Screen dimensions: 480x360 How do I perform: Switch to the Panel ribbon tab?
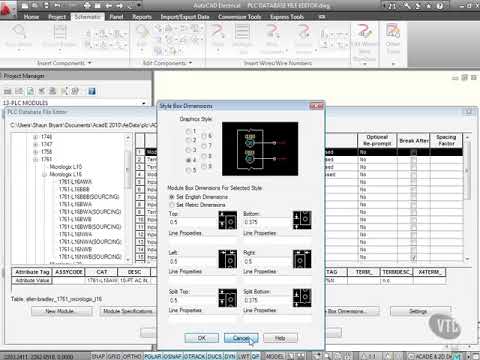(x=116, y=17)
